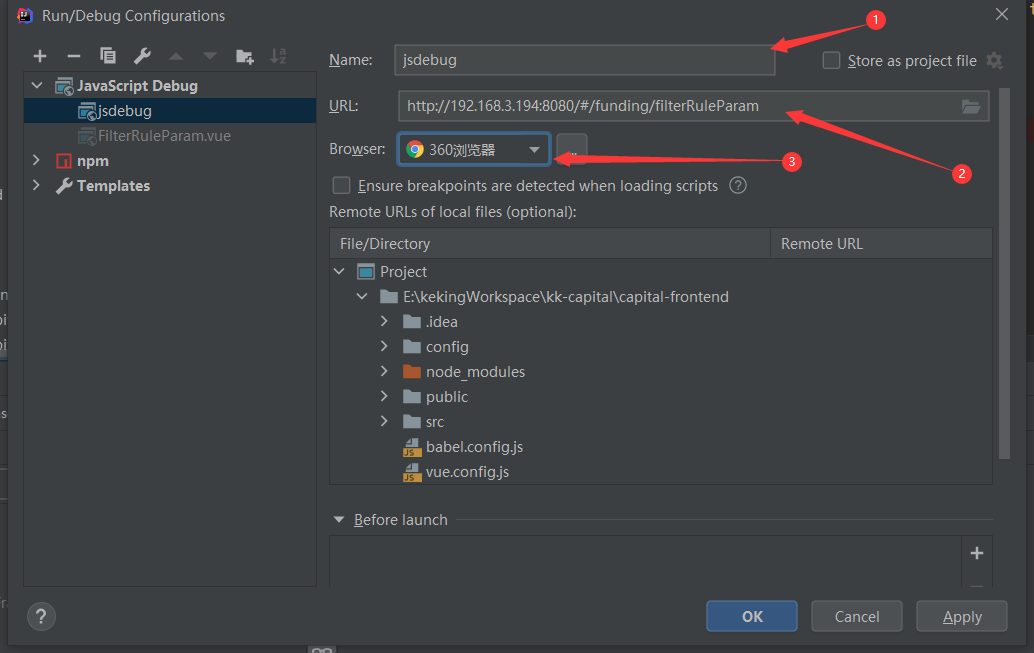Viewport: 1034px width, 653px height.
Task: Click the folder browse icon in URL field
Action: tap(970, 106)
